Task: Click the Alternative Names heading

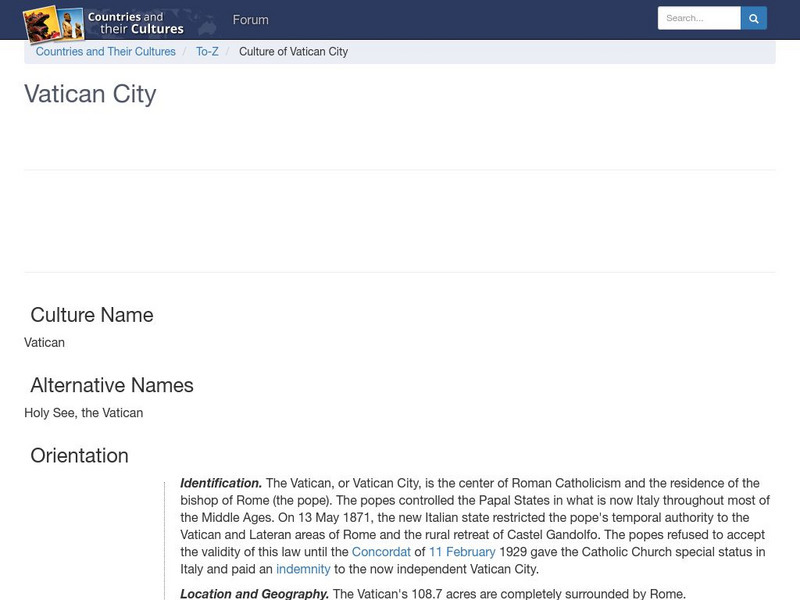Action: coord(112,385)
